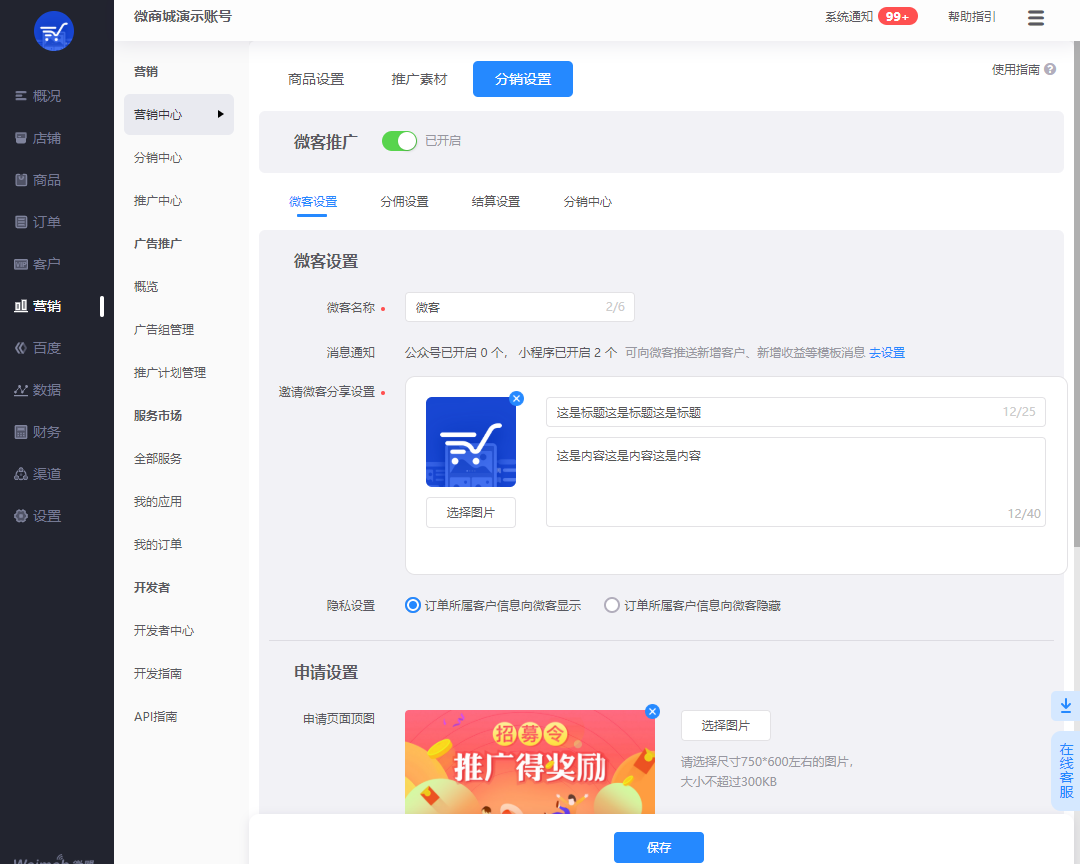Screen dimensions: 1080x864
Task: Switch to the 分佣设置 sub-tab
Action: pos(404,201)
